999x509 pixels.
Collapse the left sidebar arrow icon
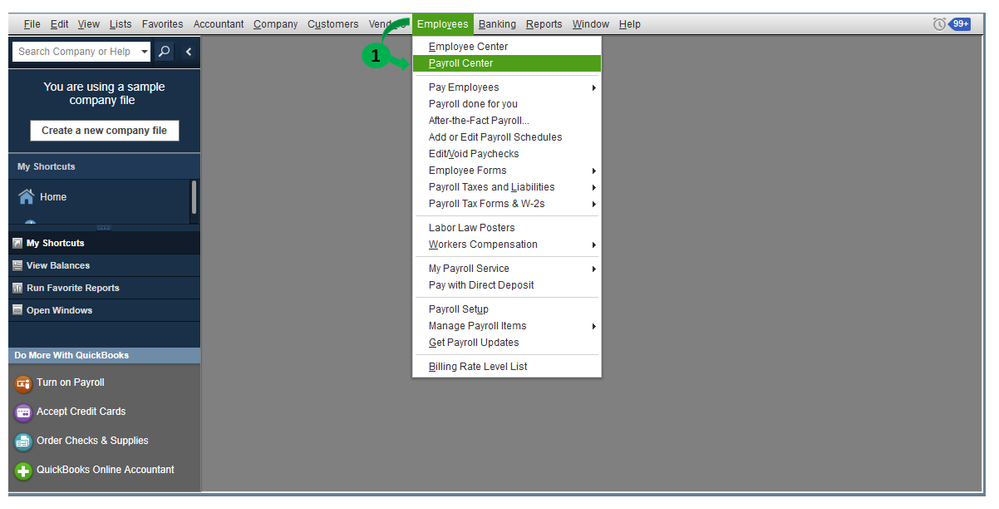[x=189, y=52]
